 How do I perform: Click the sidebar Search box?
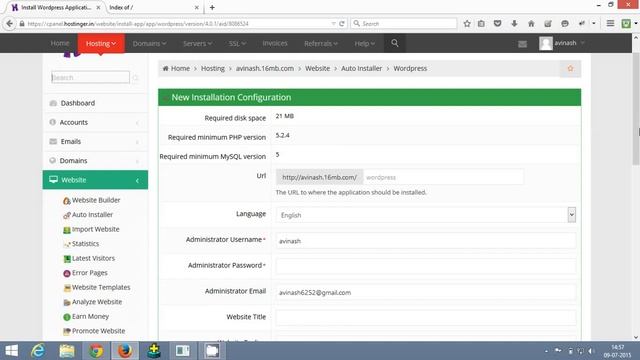point(90,78)
